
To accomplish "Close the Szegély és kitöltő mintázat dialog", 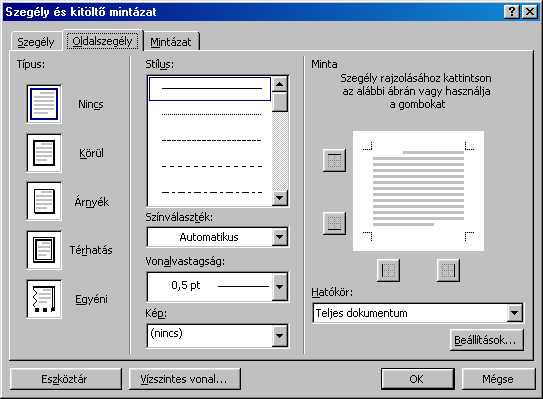I will (x=530, y=12).
